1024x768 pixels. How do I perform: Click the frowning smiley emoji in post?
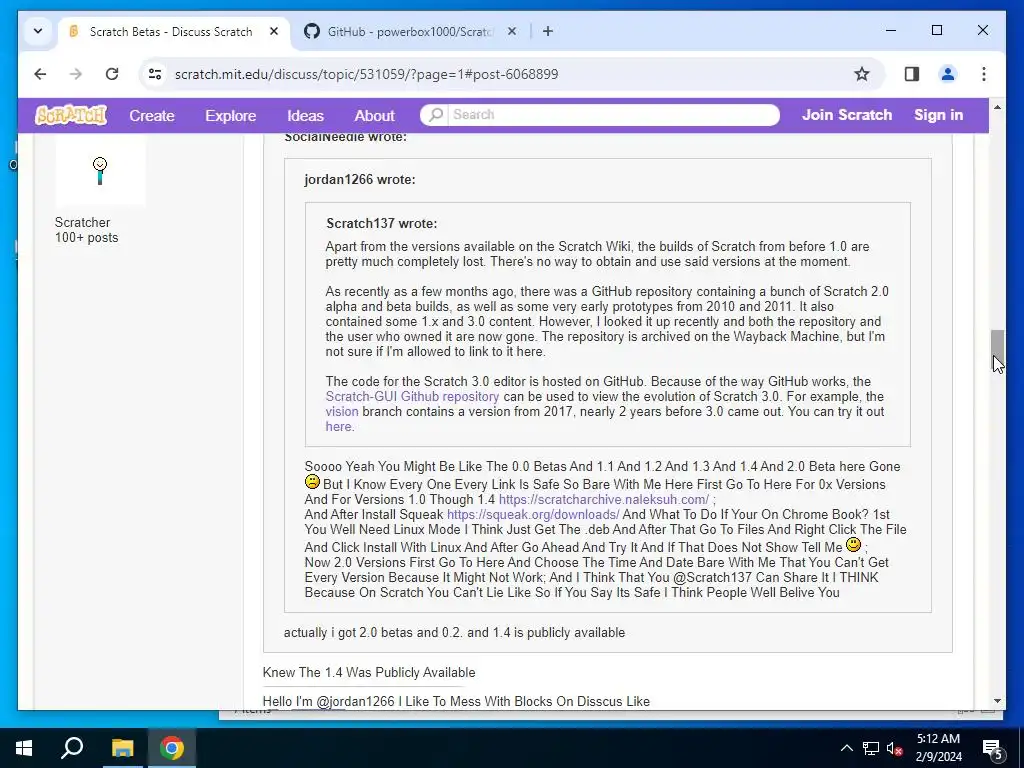pyautogui.click(x=312, y=482)
